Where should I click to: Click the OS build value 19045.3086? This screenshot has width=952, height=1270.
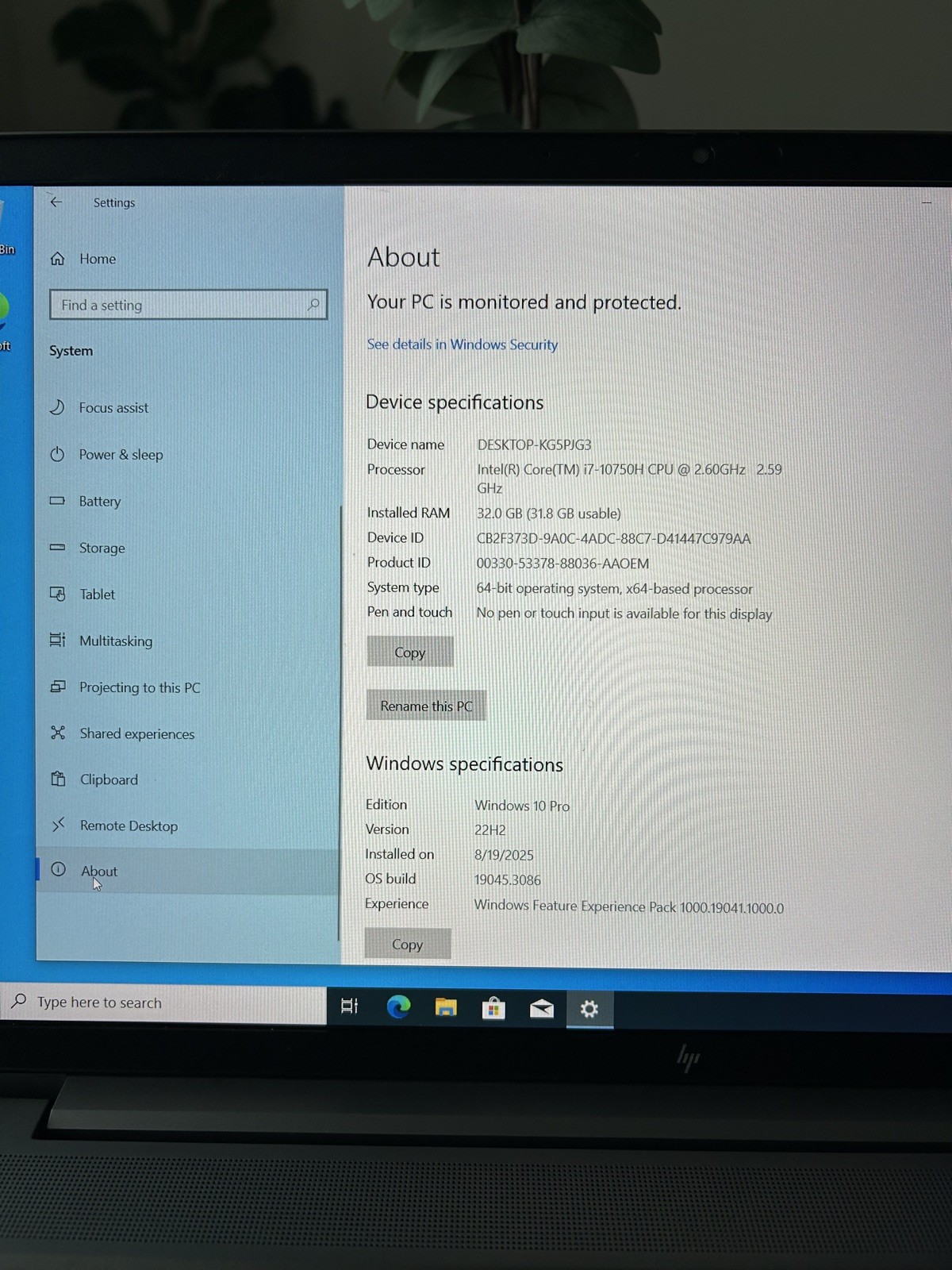click(508, 880)
